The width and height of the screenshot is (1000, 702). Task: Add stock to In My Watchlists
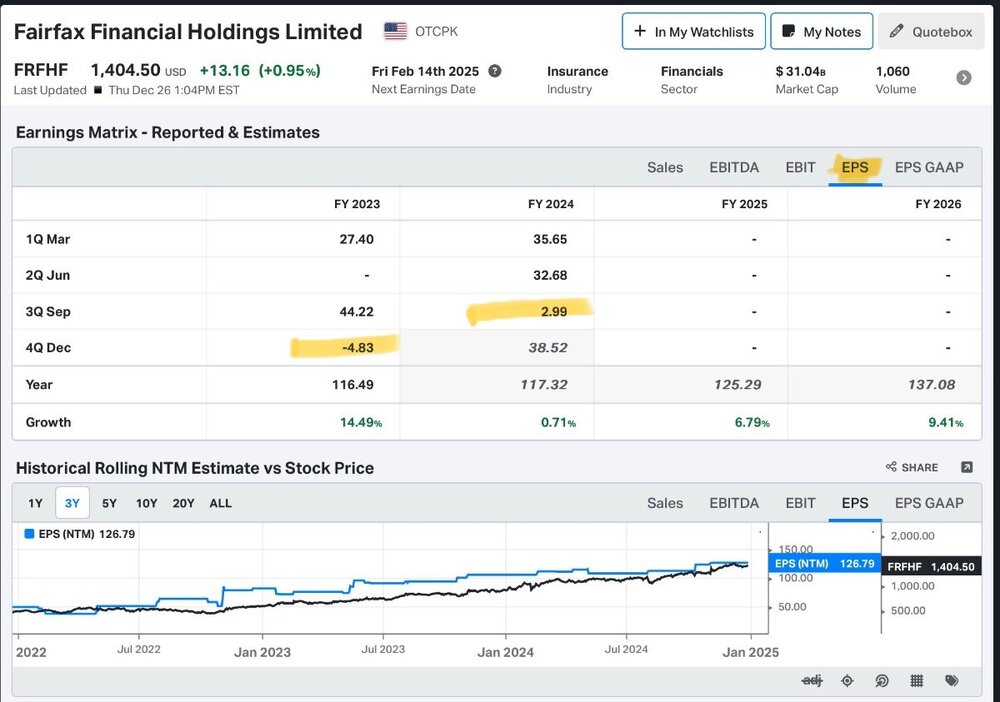[693, 31]
